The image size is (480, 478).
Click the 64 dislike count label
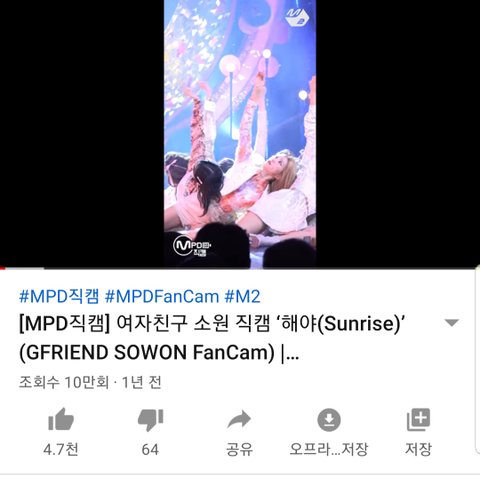click(x=150, y=450)
